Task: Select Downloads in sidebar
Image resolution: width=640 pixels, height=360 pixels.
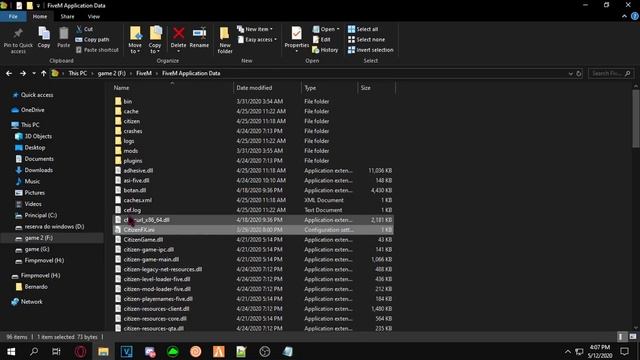Action: coord(38,170)
